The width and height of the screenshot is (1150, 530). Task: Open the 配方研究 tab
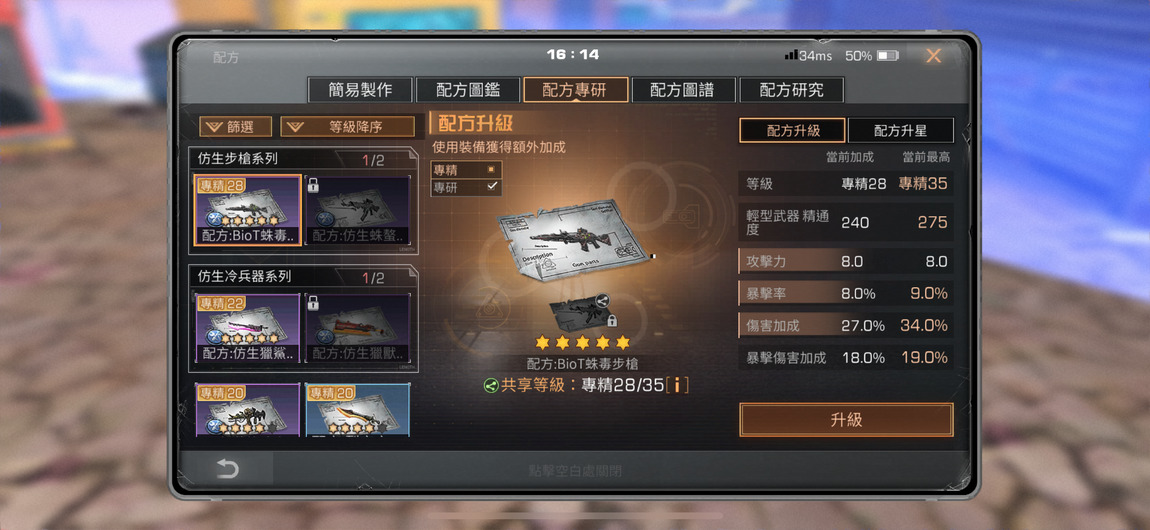point(791,90)
